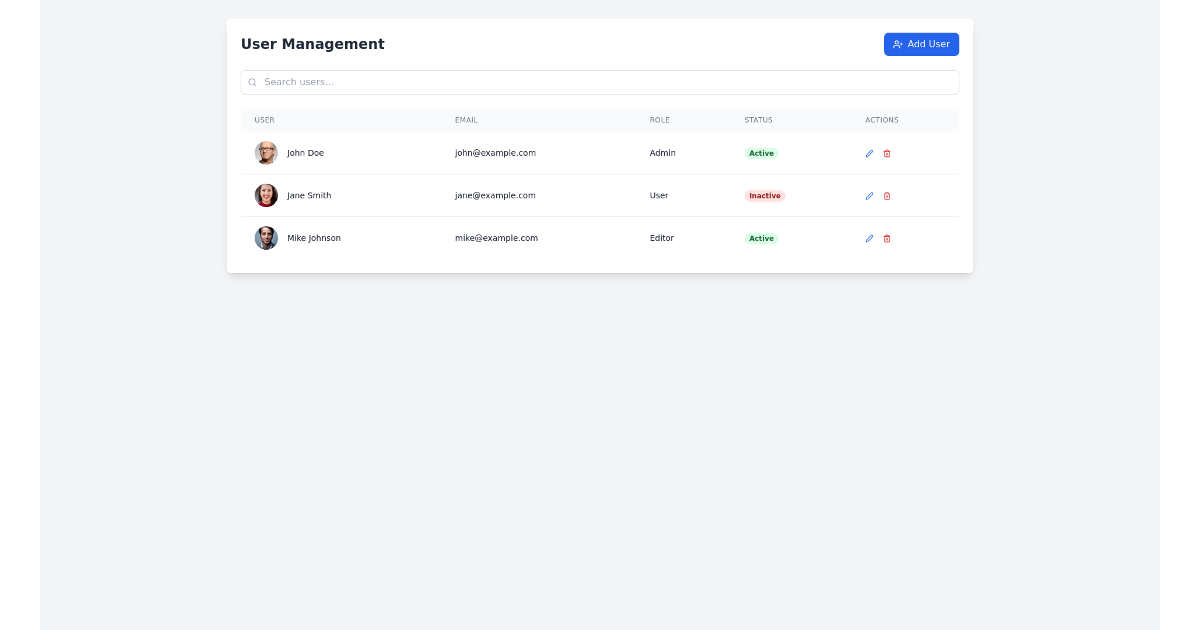Sort by the ROLE column header
Image resolution: width=1200 pixels, height=630 pixels.
[x=659, y=120]
